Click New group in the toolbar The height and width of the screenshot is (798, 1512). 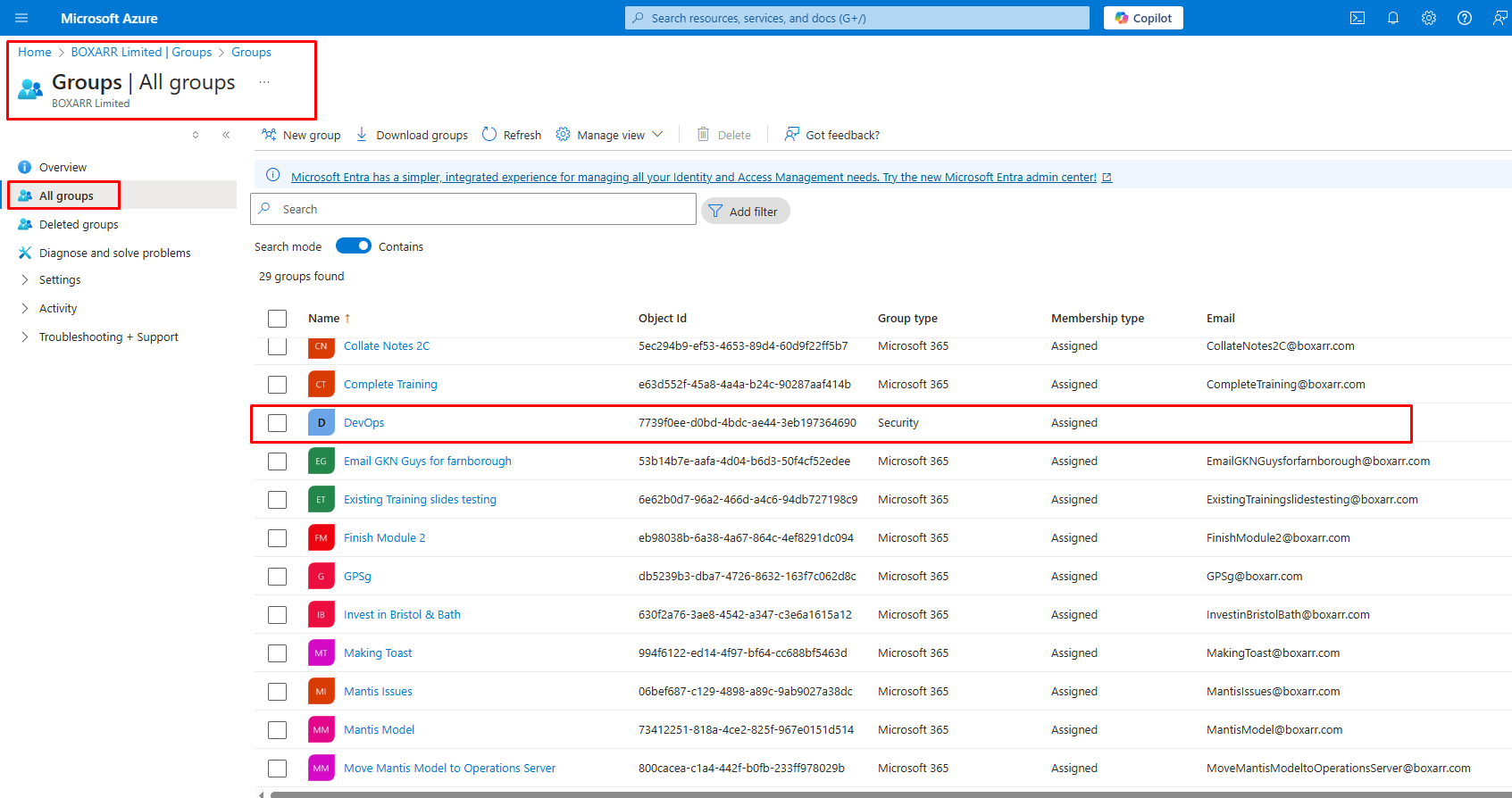[x=301, y=135]
